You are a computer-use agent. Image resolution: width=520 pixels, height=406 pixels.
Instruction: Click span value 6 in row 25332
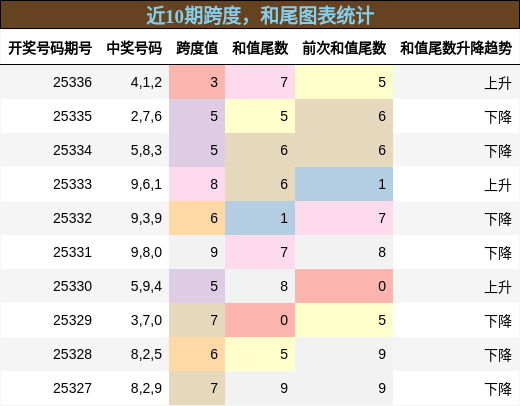(x=197, y=218)
